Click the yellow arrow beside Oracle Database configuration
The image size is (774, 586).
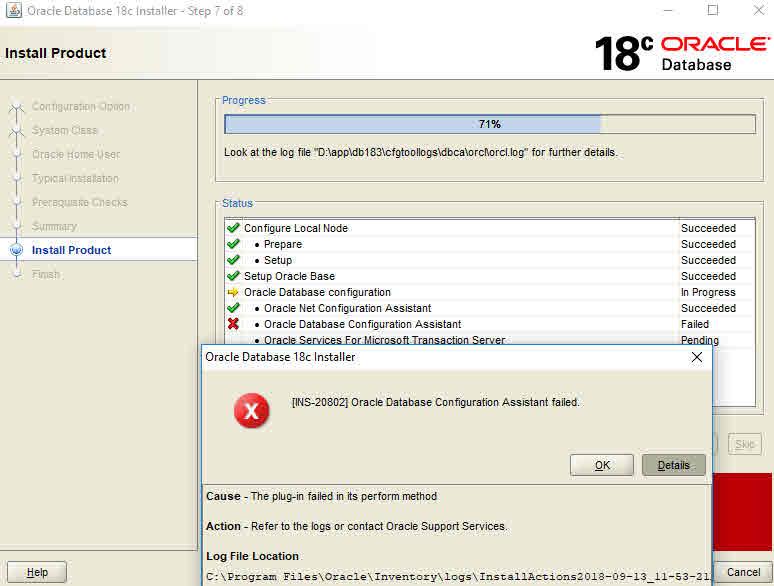click(233, 292)
